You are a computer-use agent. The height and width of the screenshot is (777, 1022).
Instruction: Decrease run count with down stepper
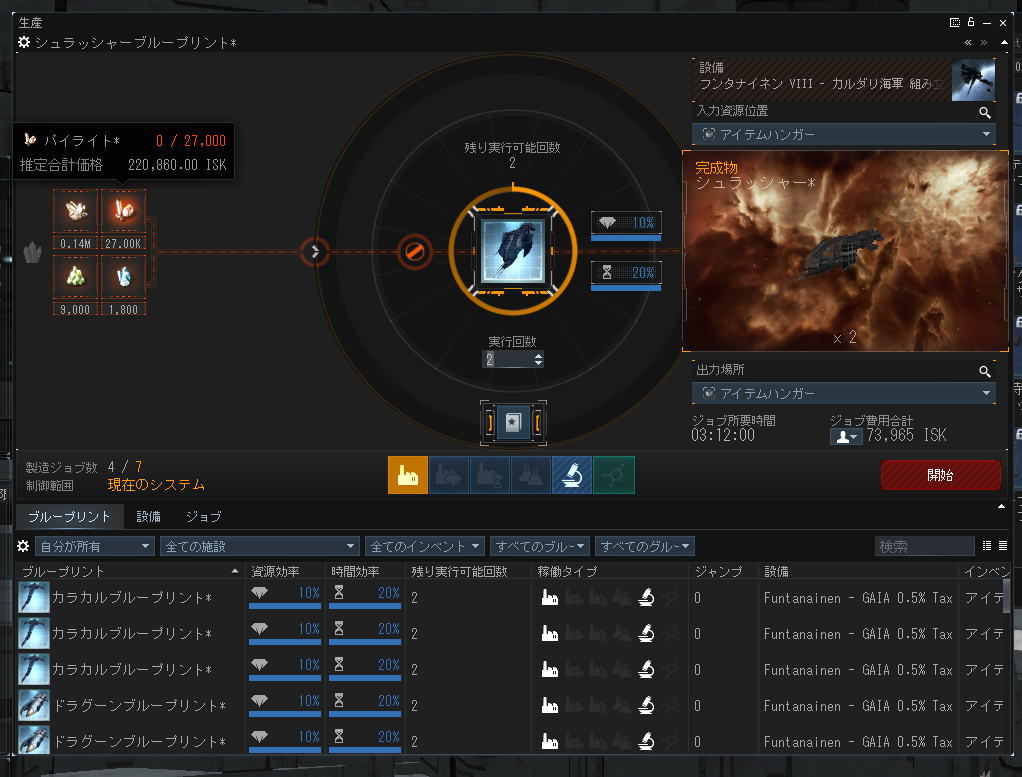point(538,363)
